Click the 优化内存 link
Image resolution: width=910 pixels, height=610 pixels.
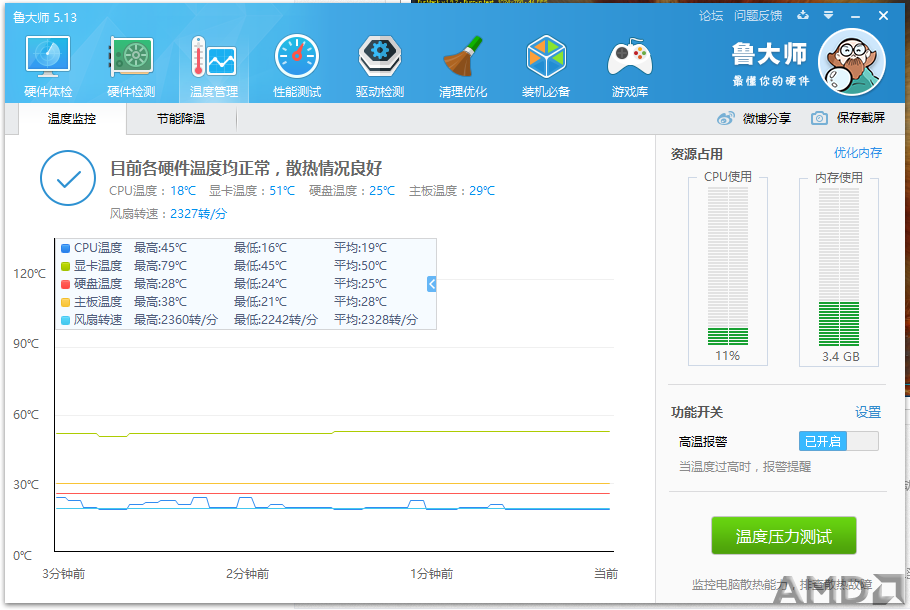coord(858,153)
